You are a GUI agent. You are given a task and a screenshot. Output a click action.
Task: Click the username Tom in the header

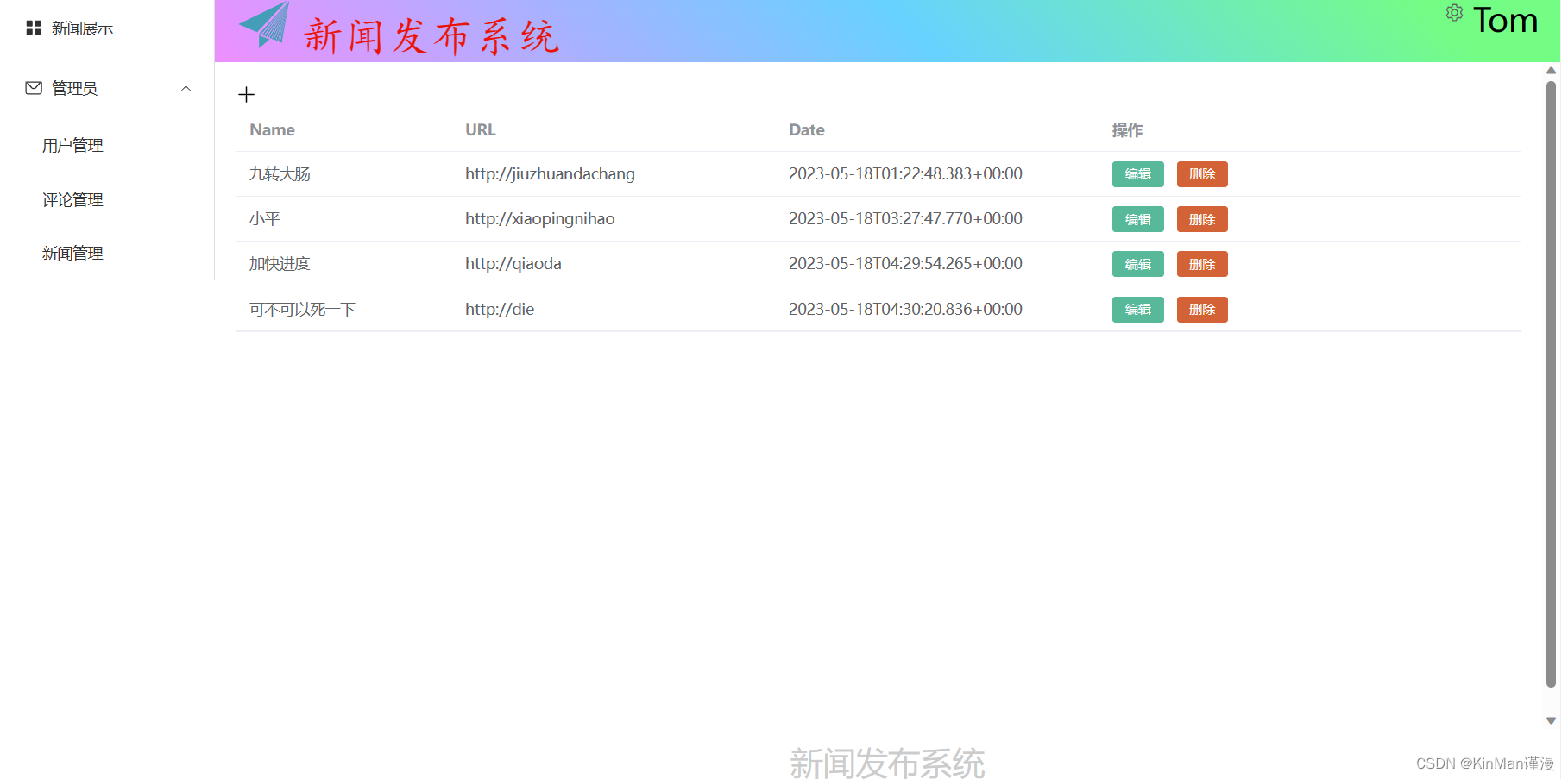click(1505, 20)
